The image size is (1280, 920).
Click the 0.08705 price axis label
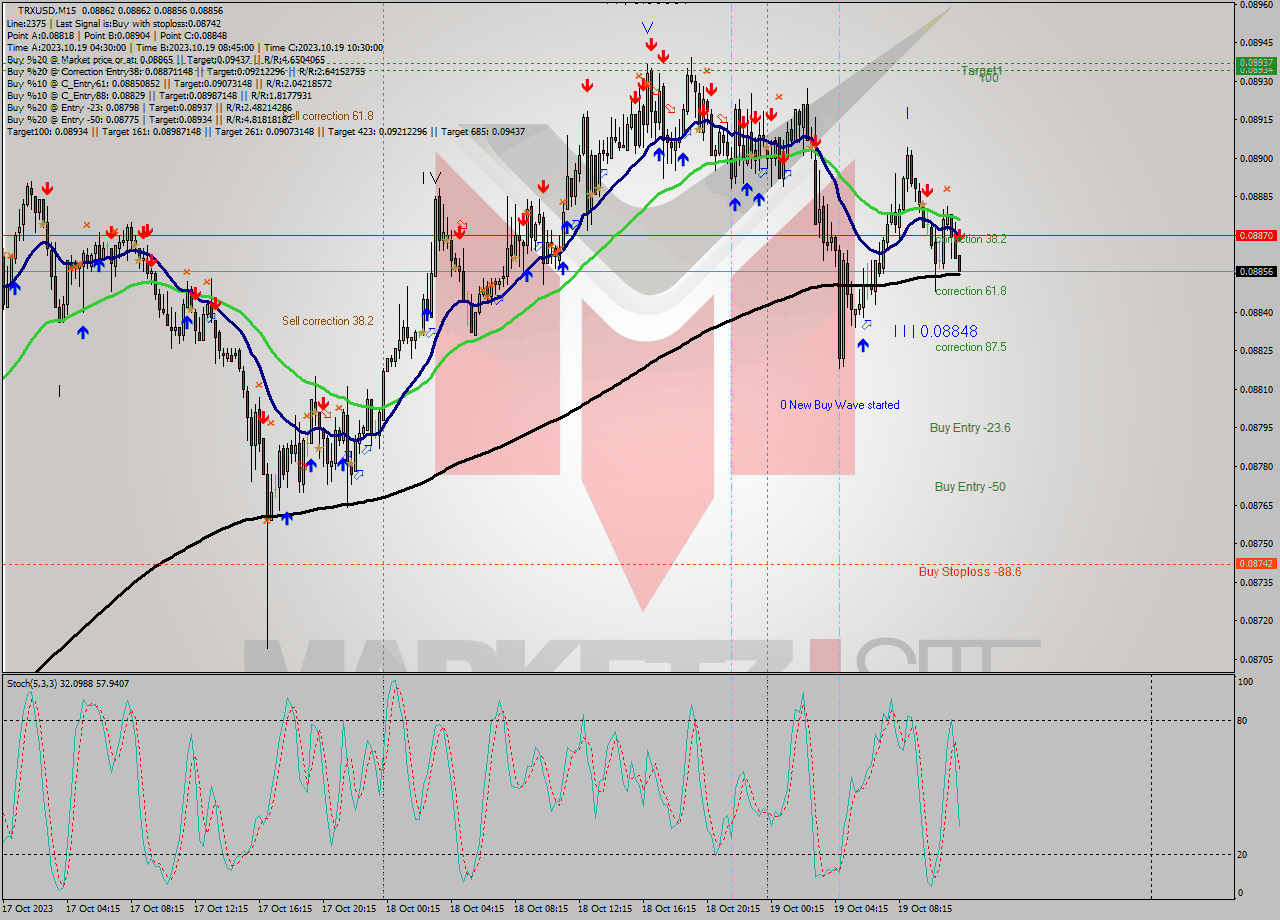tap(1256, 659)
